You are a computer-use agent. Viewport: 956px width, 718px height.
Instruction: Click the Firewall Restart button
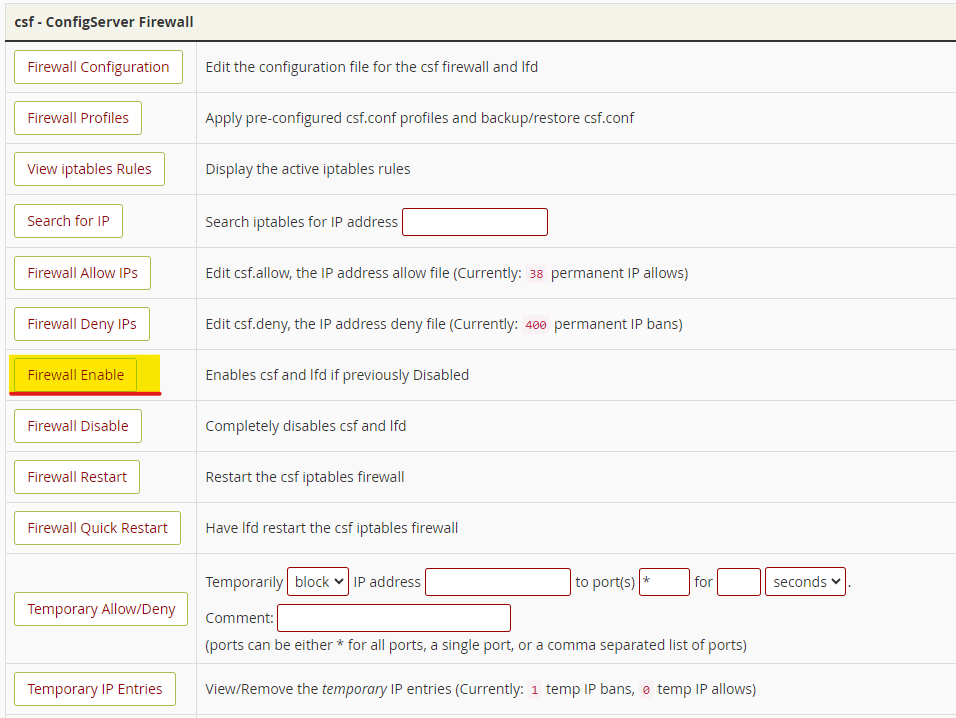pos(77,477)
